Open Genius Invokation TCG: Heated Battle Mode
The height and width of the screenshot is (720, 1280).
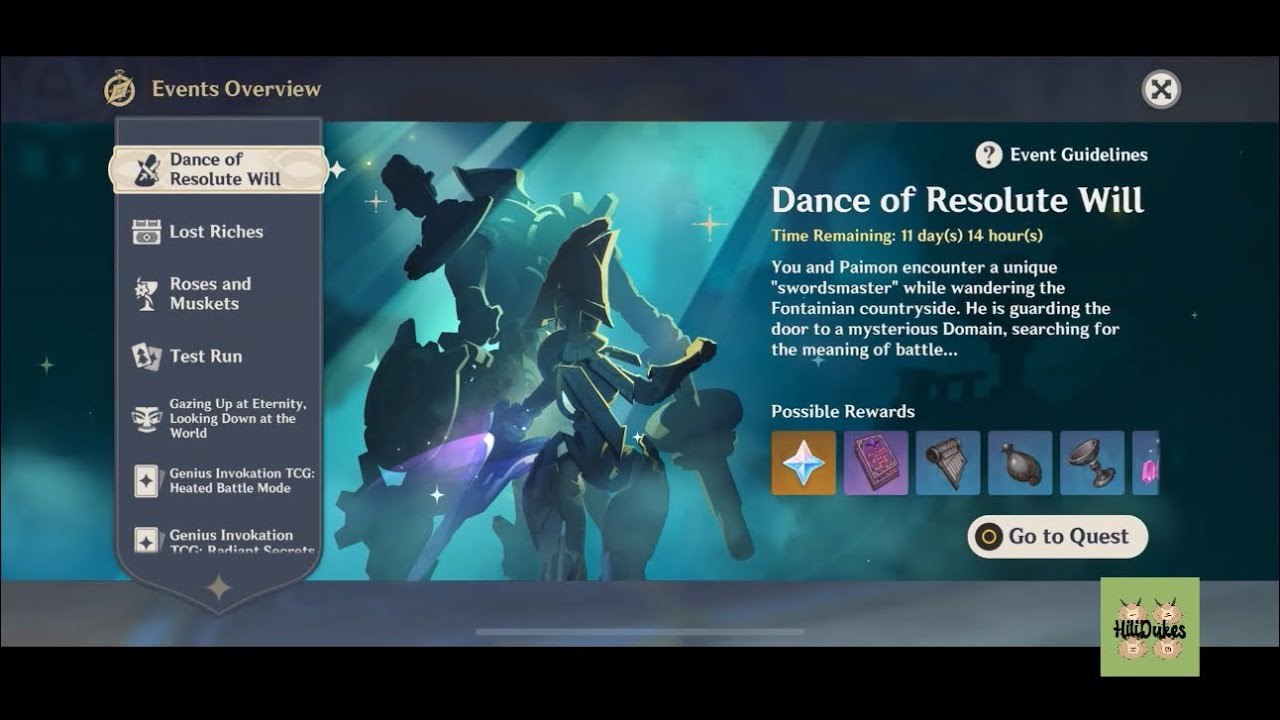[218, 481]
